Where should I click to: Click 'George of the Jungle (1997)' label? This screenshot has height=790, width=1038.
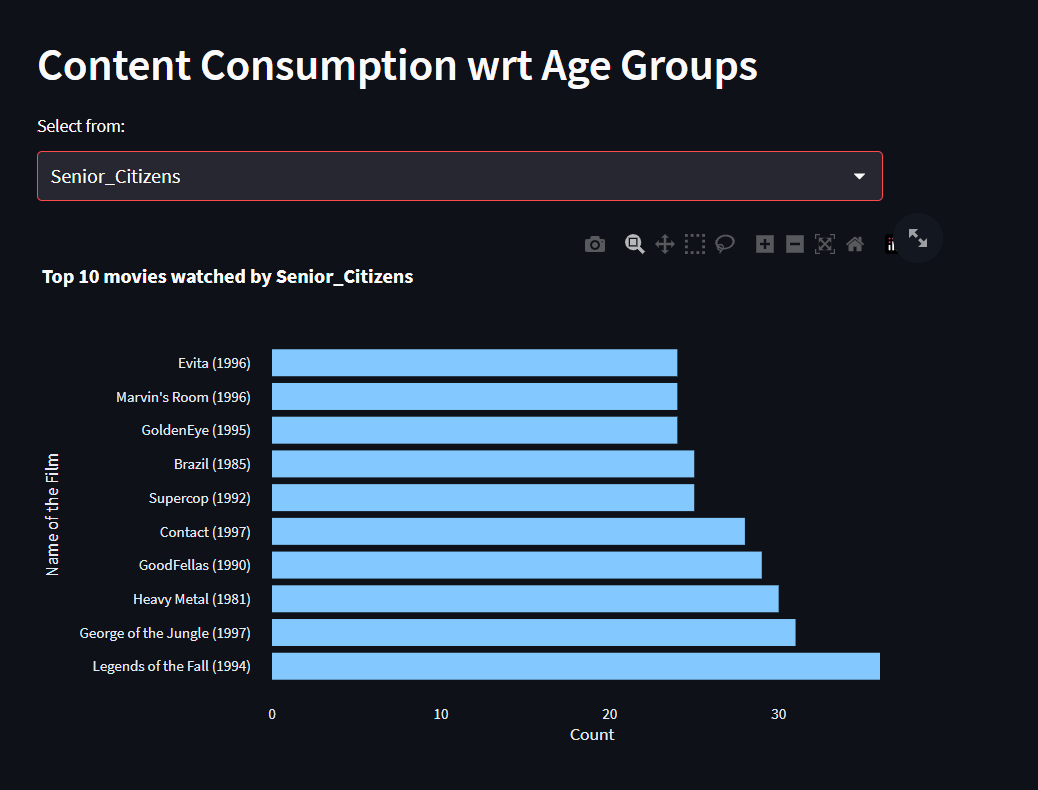(165, 633)
